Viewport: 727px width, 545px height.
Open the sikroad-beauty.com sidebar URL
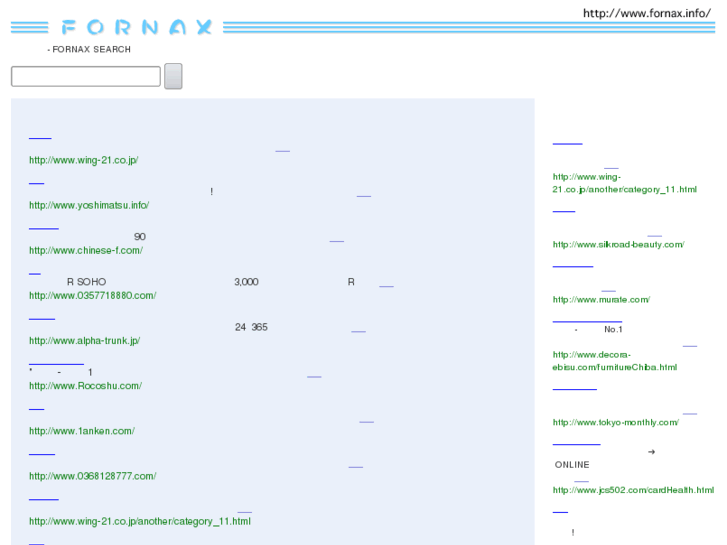coord(619,244)
